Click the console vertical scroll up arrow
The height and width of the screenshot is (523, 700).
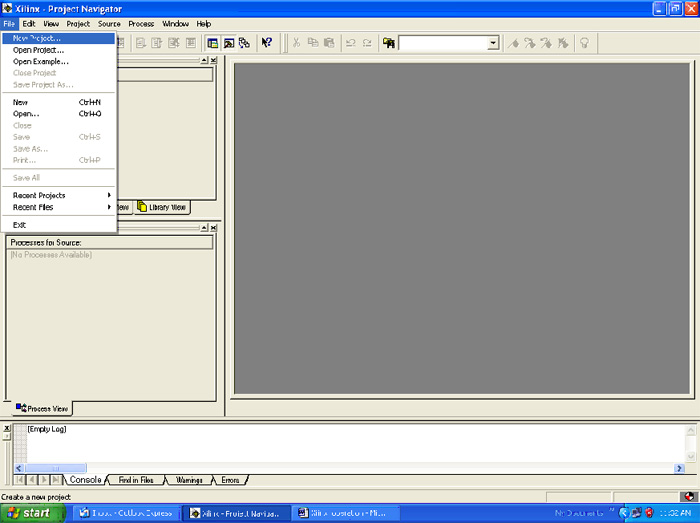coord(691,430)
